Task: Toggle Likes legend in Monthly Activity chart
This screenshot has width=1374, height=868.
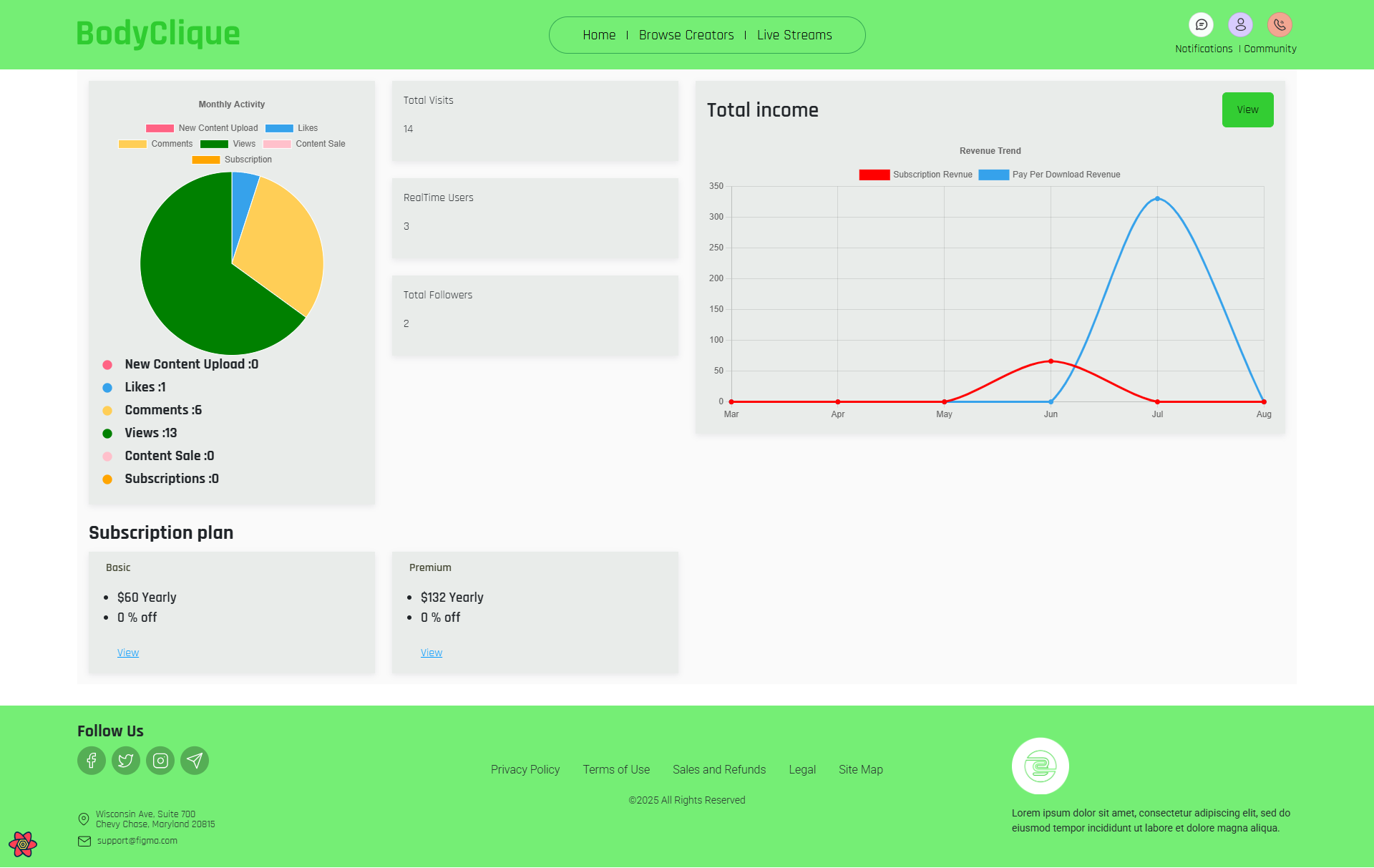Action: (x=291, y=128)
